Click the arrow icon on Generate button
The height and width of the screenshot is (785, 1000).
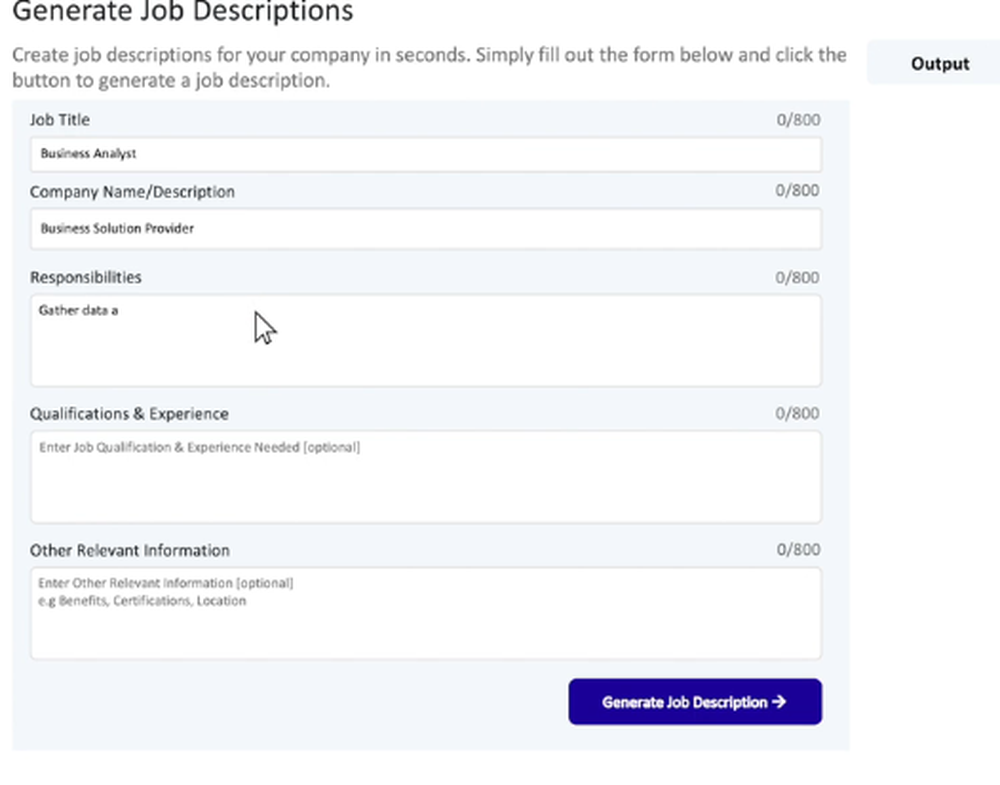tap(780, 702)
